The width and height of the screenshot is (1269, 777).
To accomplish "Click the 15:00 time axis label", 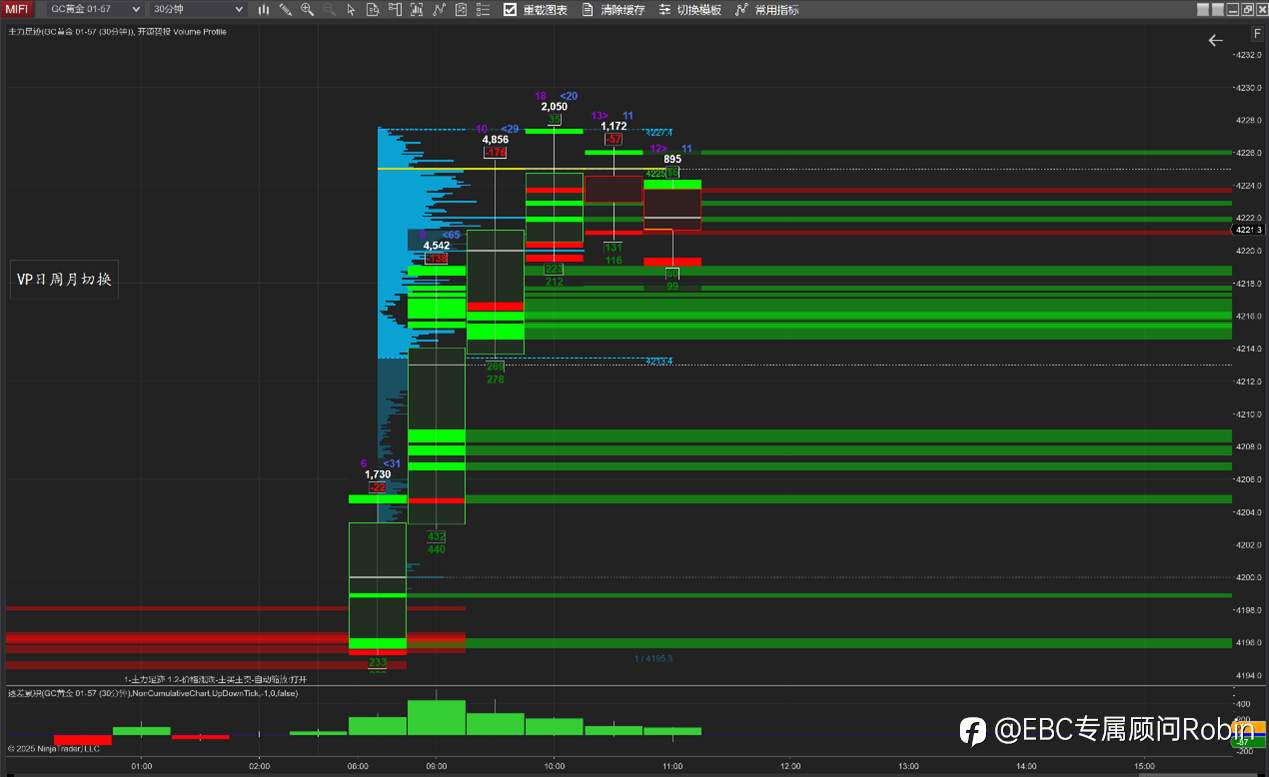I will point(1144,766).
